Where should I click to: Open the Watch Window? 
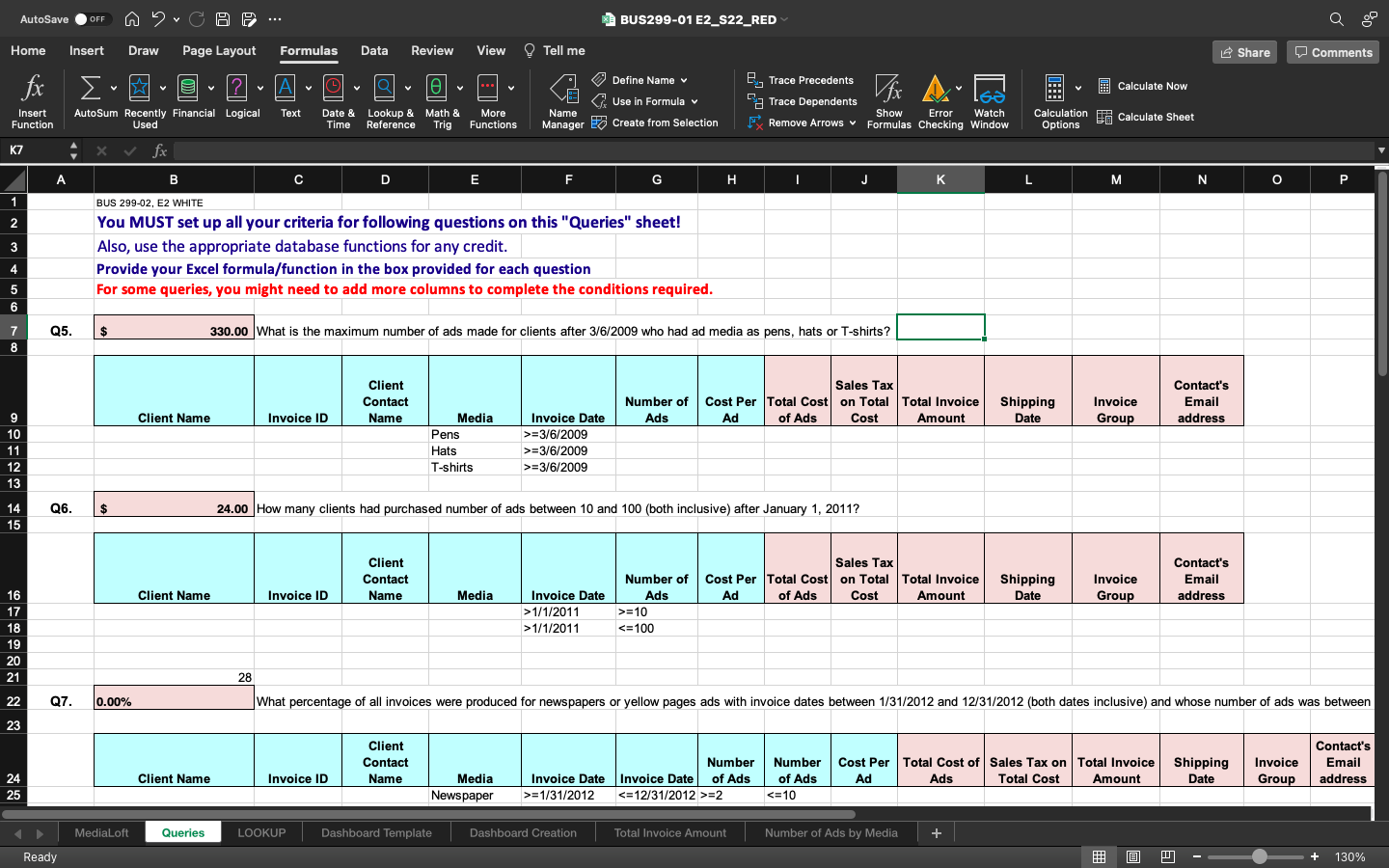990,102
